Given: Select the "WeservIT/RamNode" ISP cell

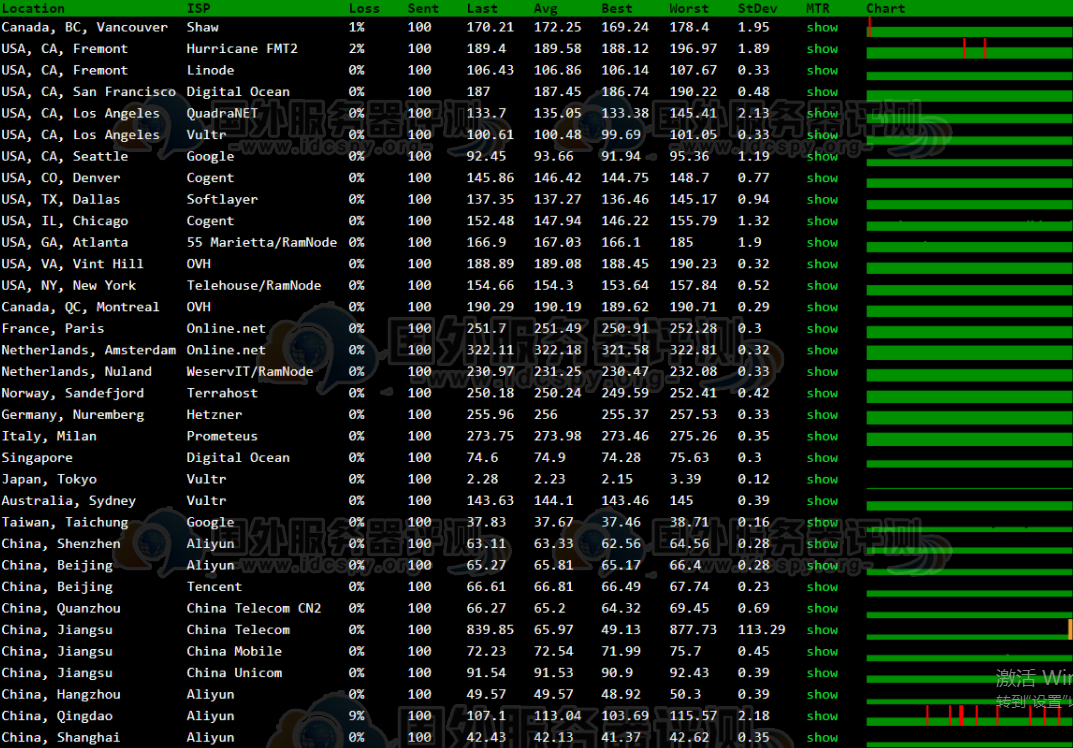Looking at the screenshot, I should [250, 372].
